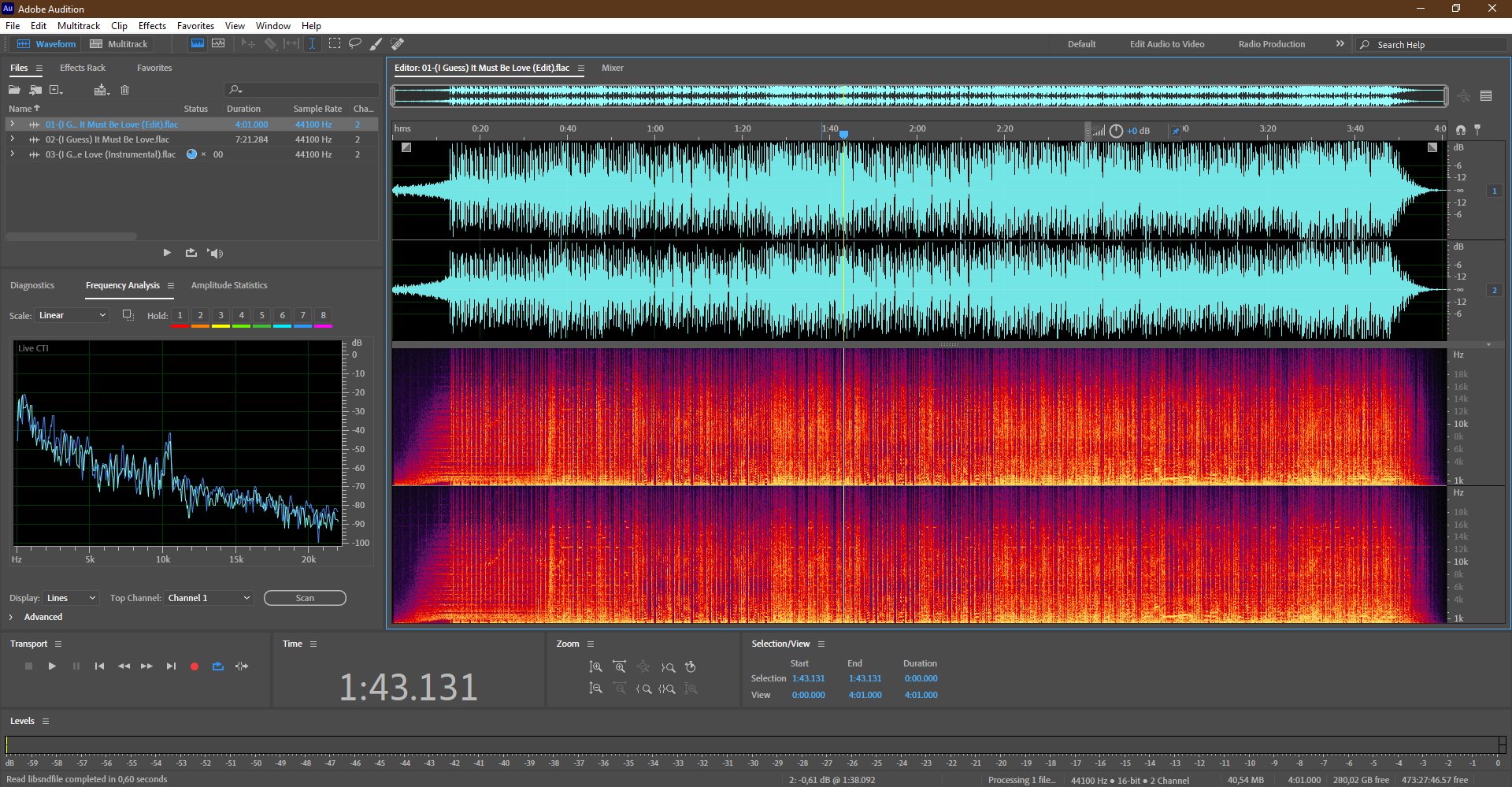Screen dimensions: 1512x787
Task: Switch to Waveform editor view
Action: click(46, 44)
